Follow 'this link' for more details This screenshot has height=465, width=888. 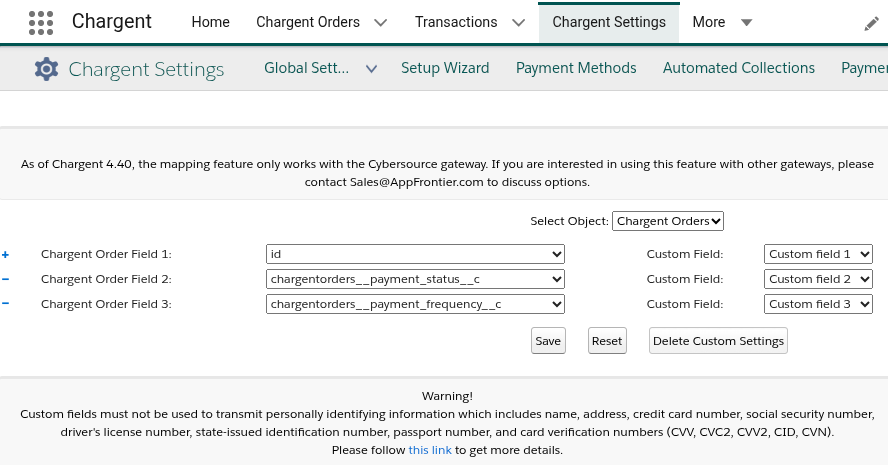[x=430, y=450]
